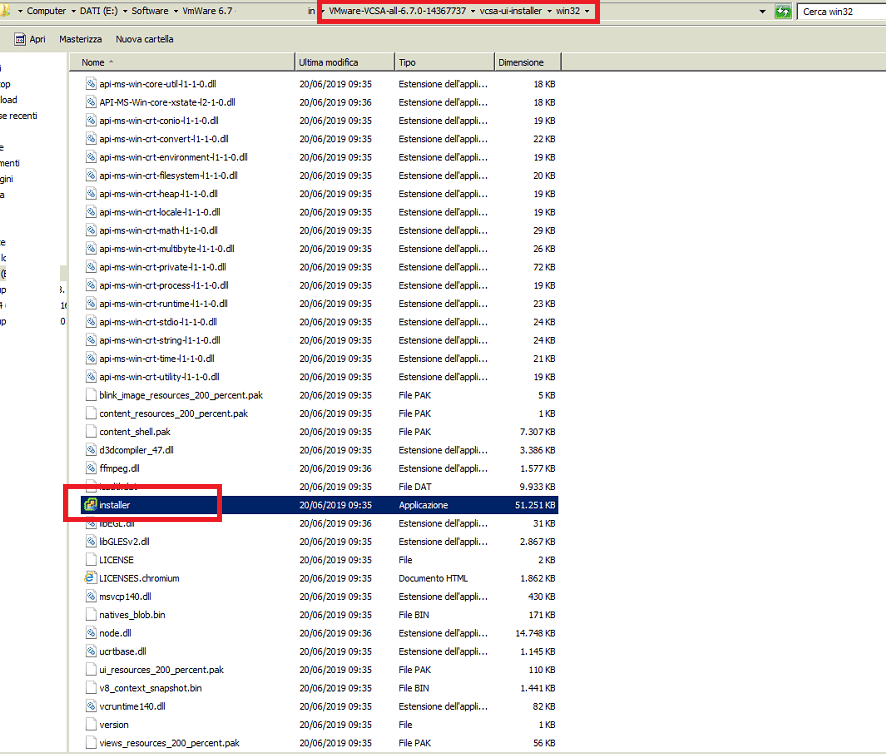
Task: Sort files by the Nome column header
Action: click(x=182, y=62)
